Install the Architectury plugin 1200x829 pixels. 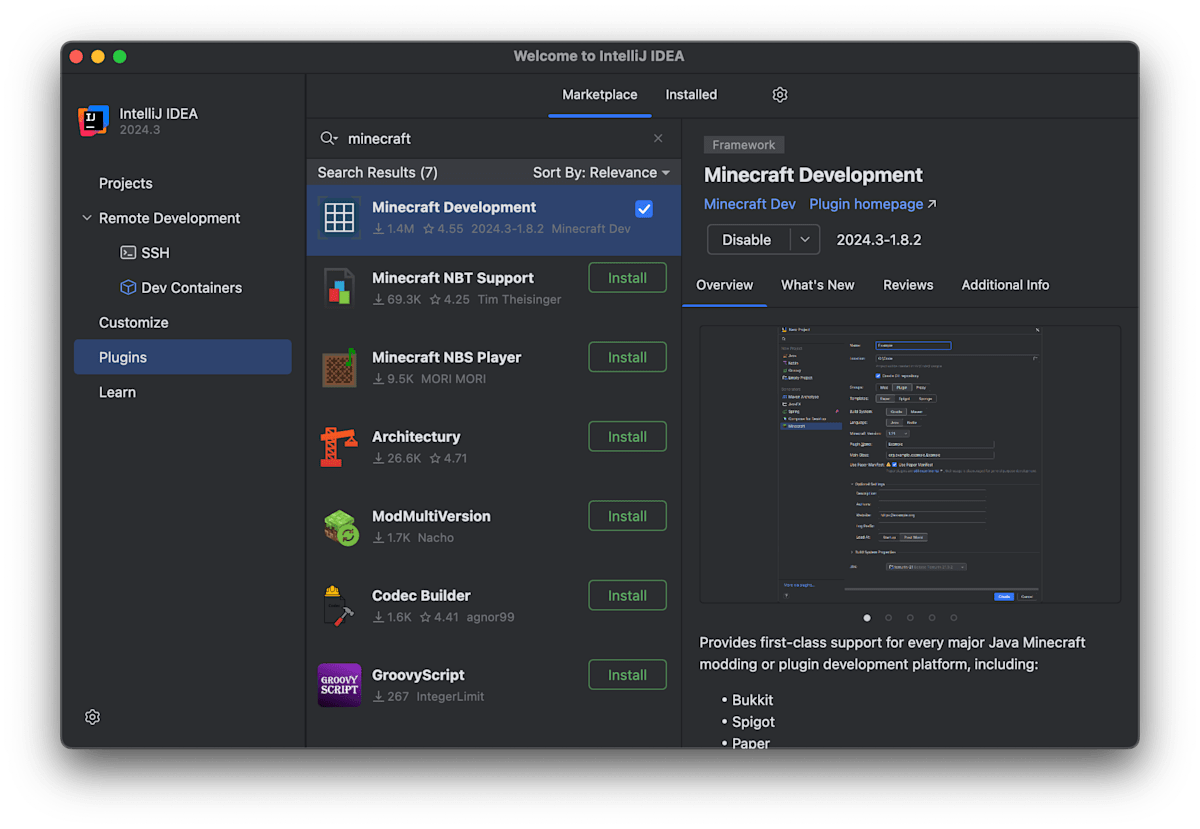(627, 436)
